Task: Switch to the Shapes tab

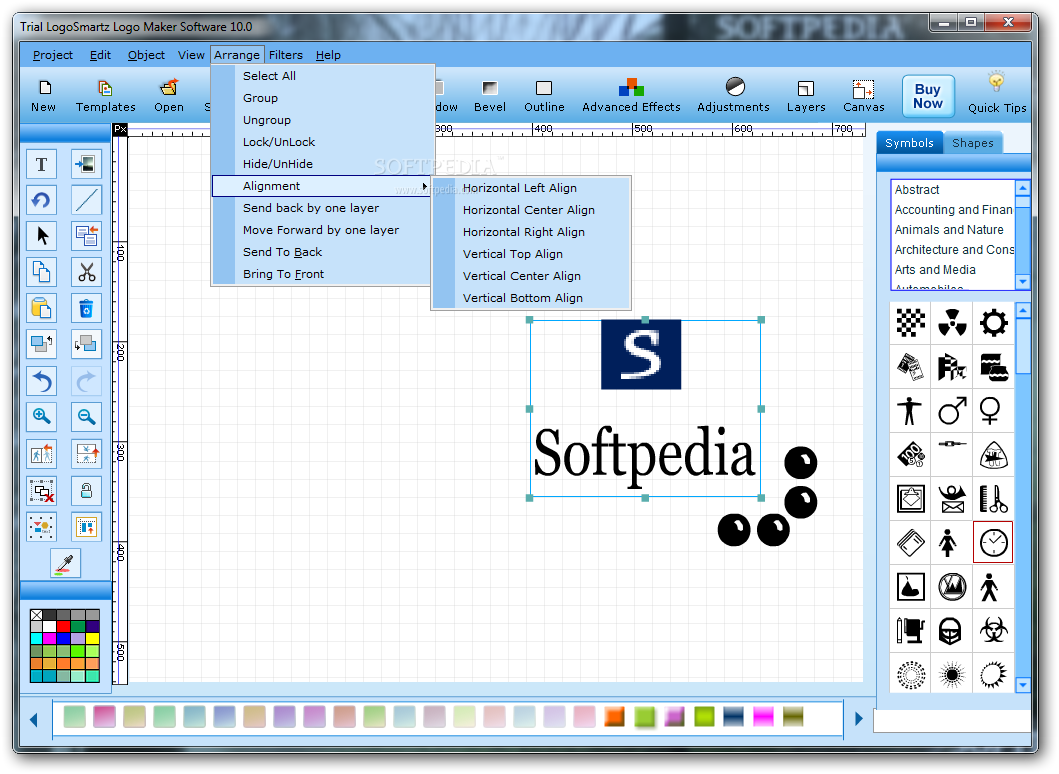Action: tap(973, 143)
